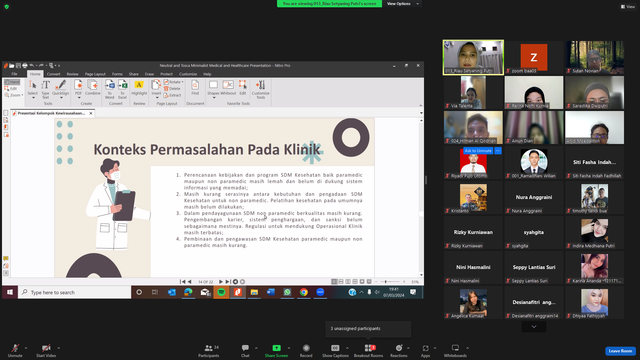The height and width of the screenshot is (360, 640).
Task: Open Zoom Participants panel
Action: click(209, 351)
